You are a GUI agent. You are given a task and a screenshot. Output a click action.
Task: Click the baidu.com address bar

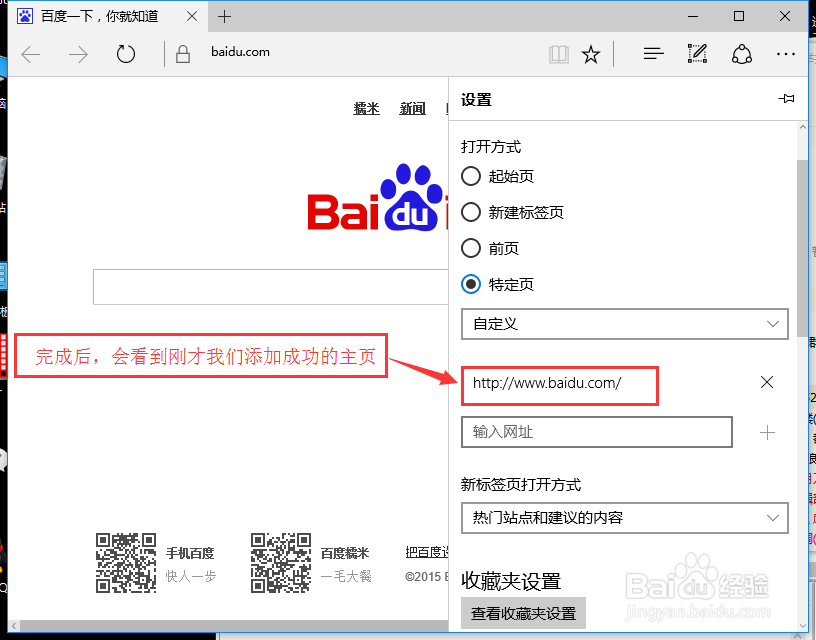240,52
